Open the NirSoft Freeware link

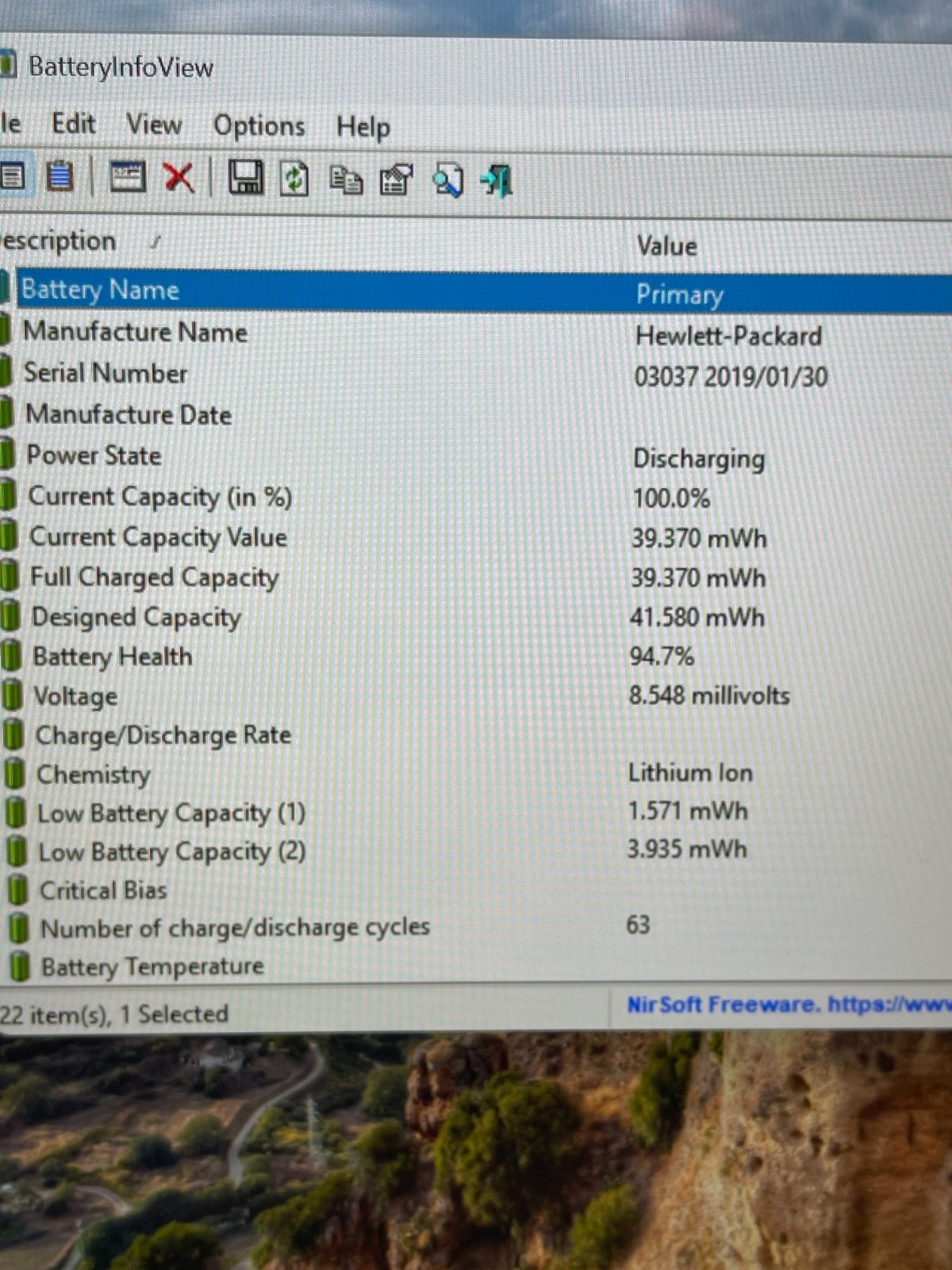tap(789, 1005)
